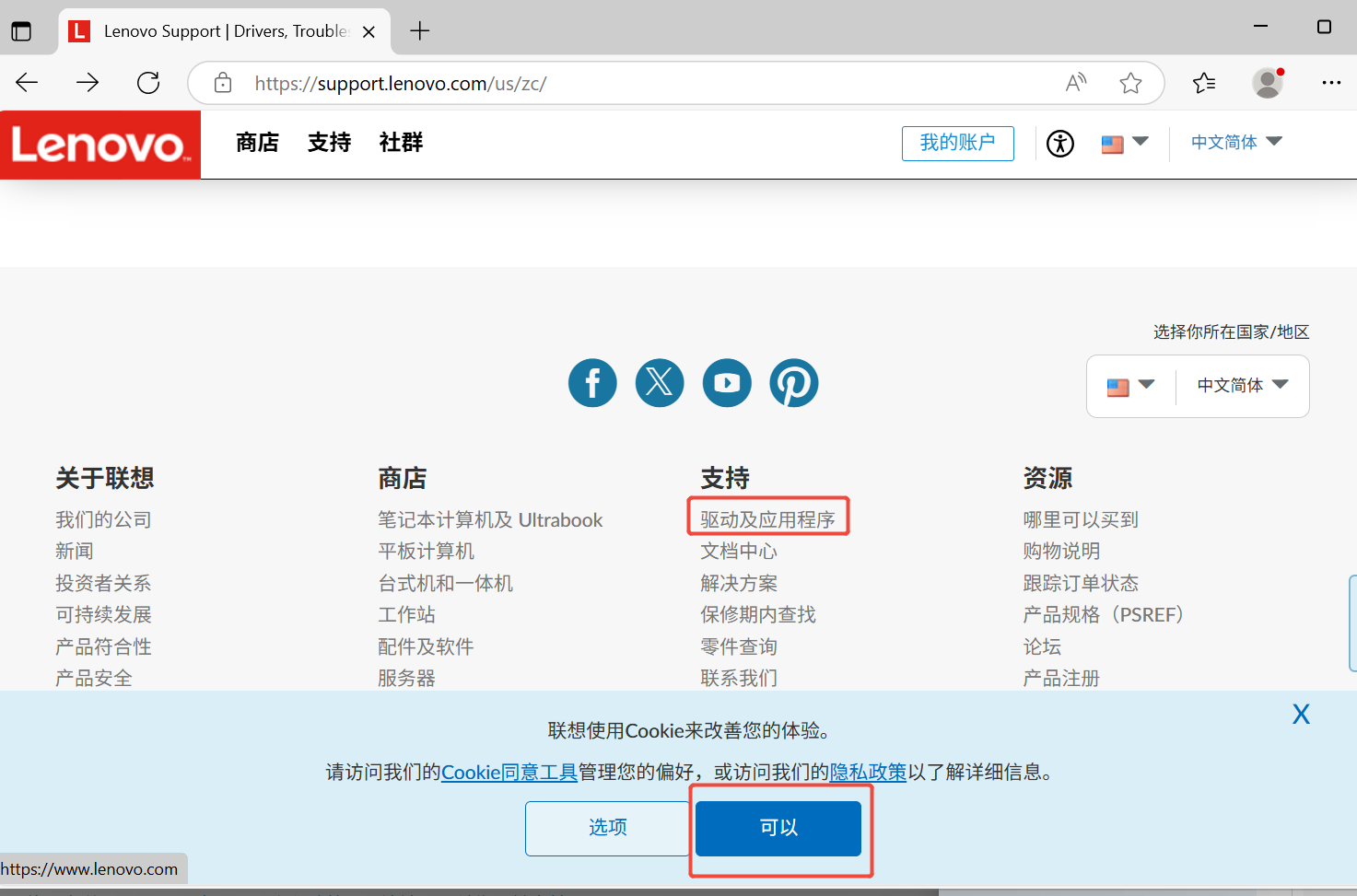Accept cookies with 可以 button
The height and width of the screenshot is (896, 1357).
pyautogui.click(x=778, y=828)
